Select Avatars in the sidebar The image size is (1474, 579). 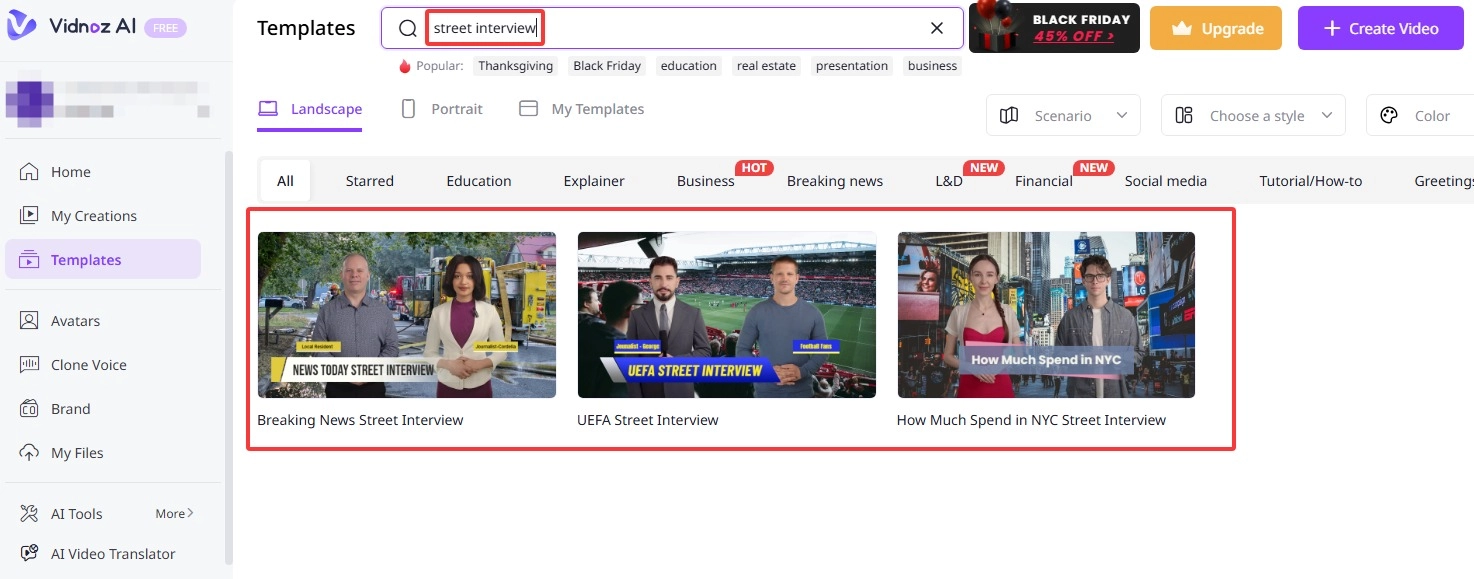pyautogui.click(x=75, y=320)
